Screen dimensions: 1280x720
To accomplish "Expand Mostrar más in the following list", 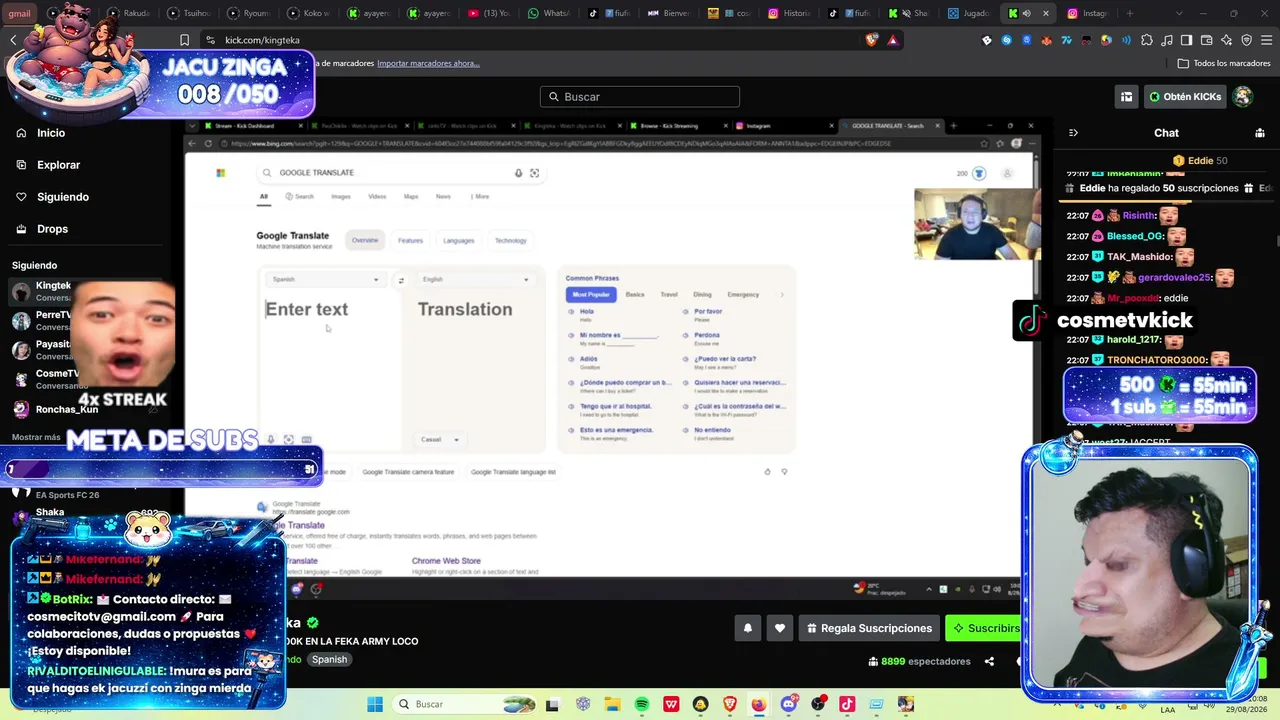I will [36, 437].
